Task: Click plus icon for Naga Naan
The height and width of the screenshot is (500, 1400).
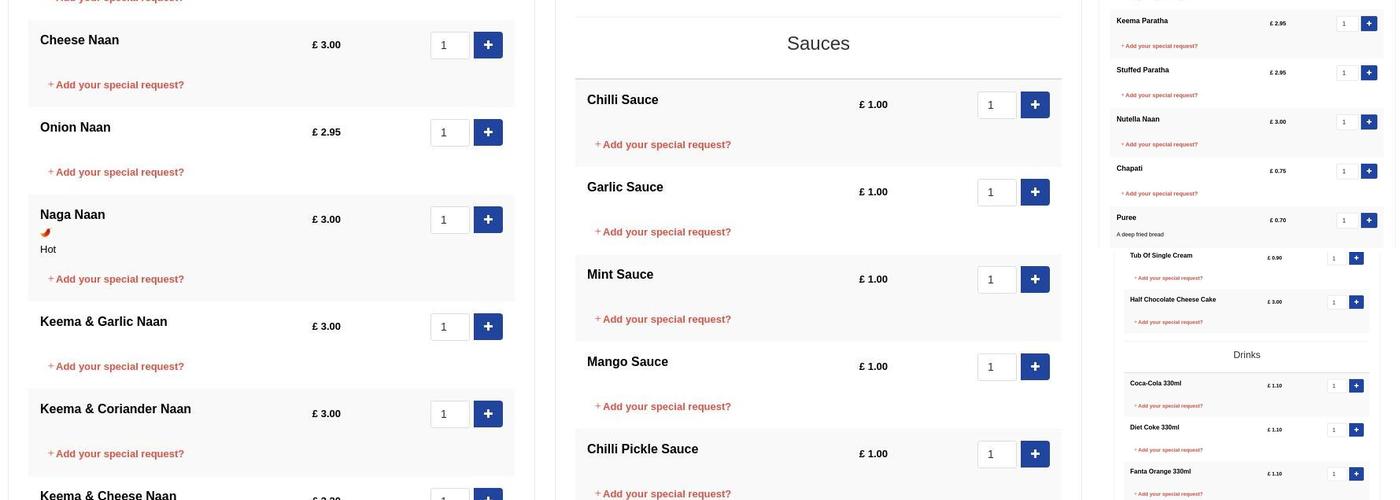Action: pos(488,220)
